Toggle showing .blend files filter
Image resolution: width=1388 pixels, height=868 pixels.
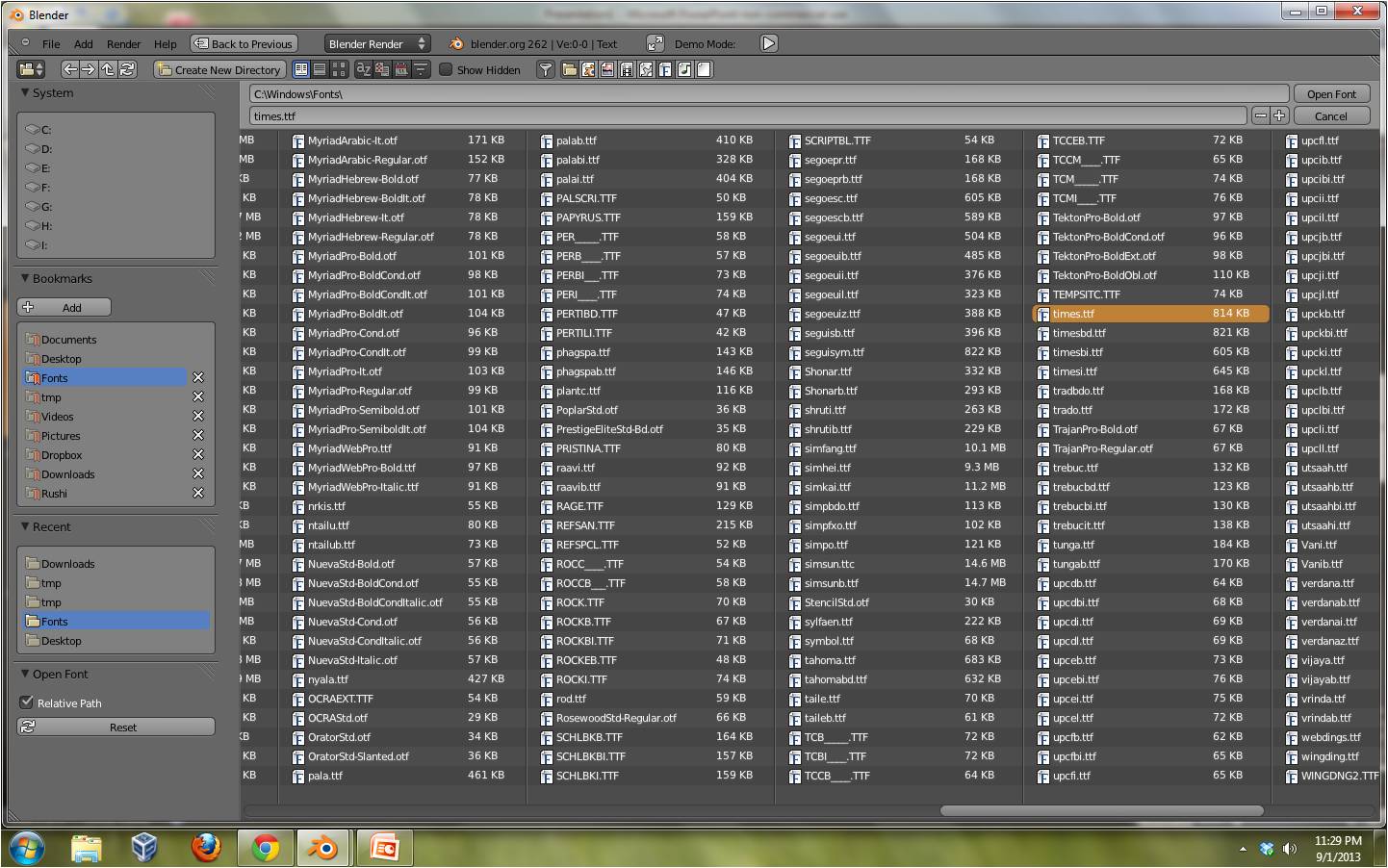[588, 69]
